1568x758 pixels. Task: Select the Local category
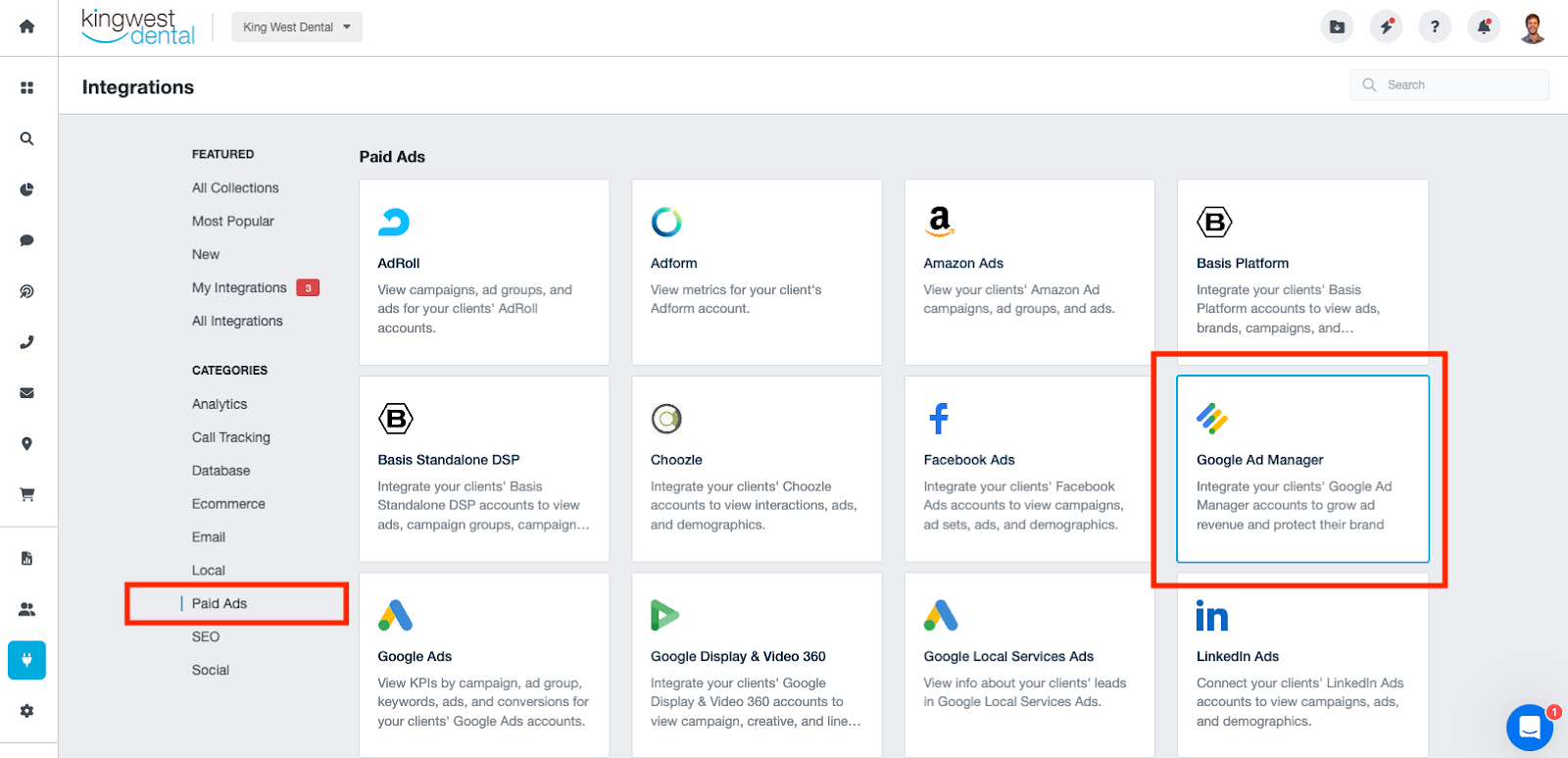(209, 571)
